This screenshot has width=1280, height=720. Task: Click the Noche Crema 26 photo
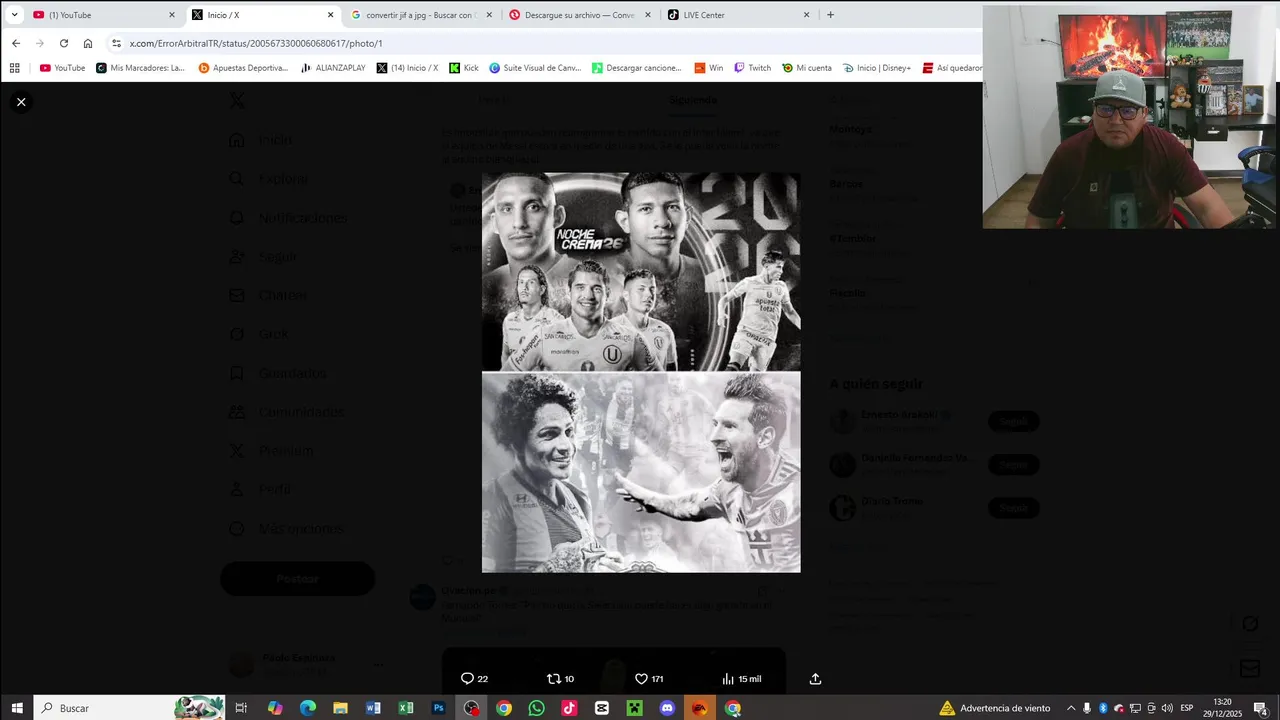point(641,271)
